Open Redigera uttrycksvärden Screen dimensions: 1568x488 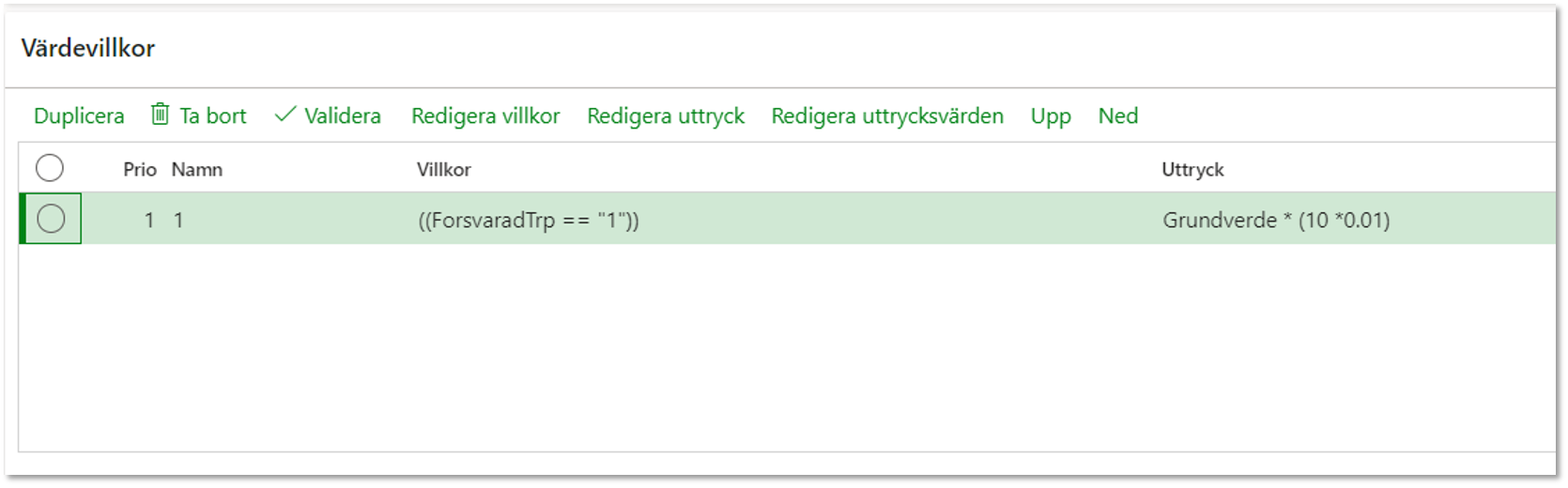[x=887, y=115]
